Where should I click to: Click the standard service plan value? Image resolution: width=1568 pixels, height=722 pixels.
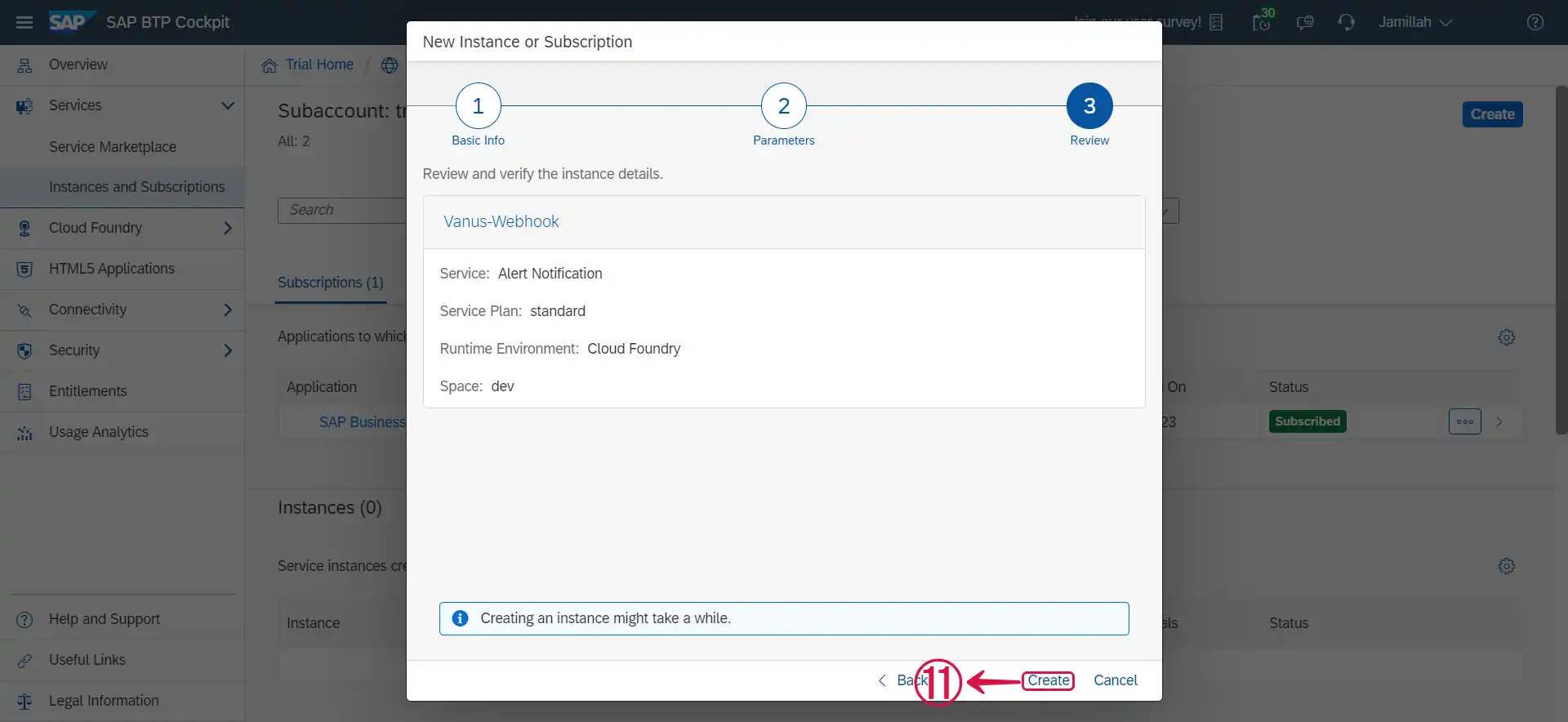point(558,311)
